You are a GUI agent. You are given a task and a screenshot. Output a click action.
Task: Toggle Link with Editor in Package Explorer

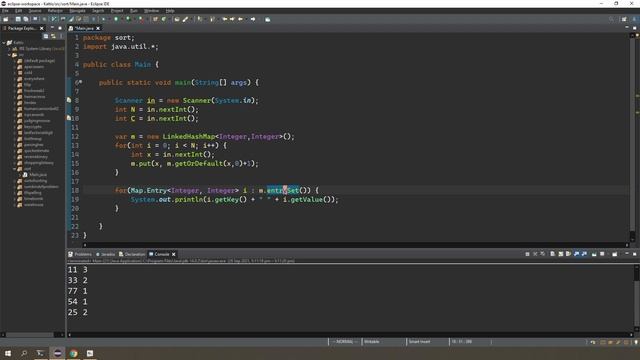pos(53,36)
